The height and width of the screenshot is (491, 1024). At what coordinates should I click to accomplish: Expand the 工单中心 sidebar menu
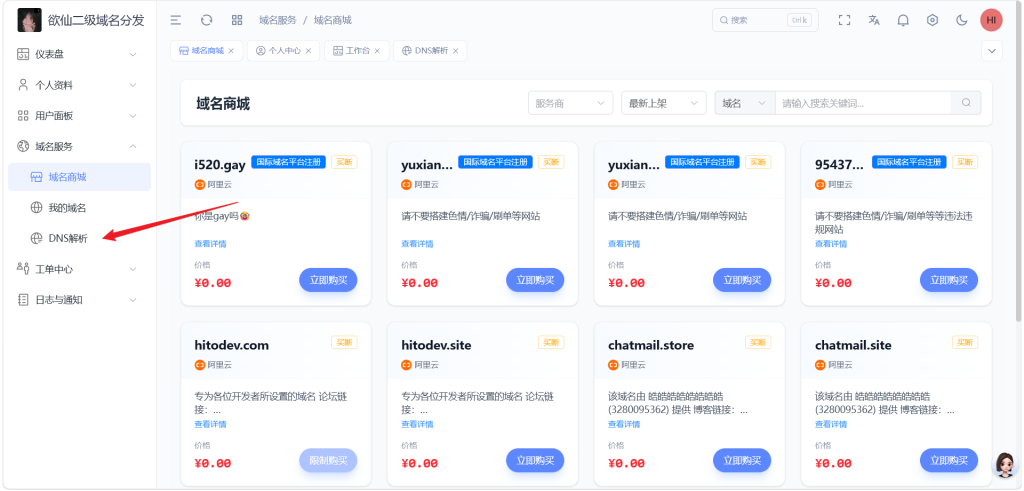click(x=78, y=269)
